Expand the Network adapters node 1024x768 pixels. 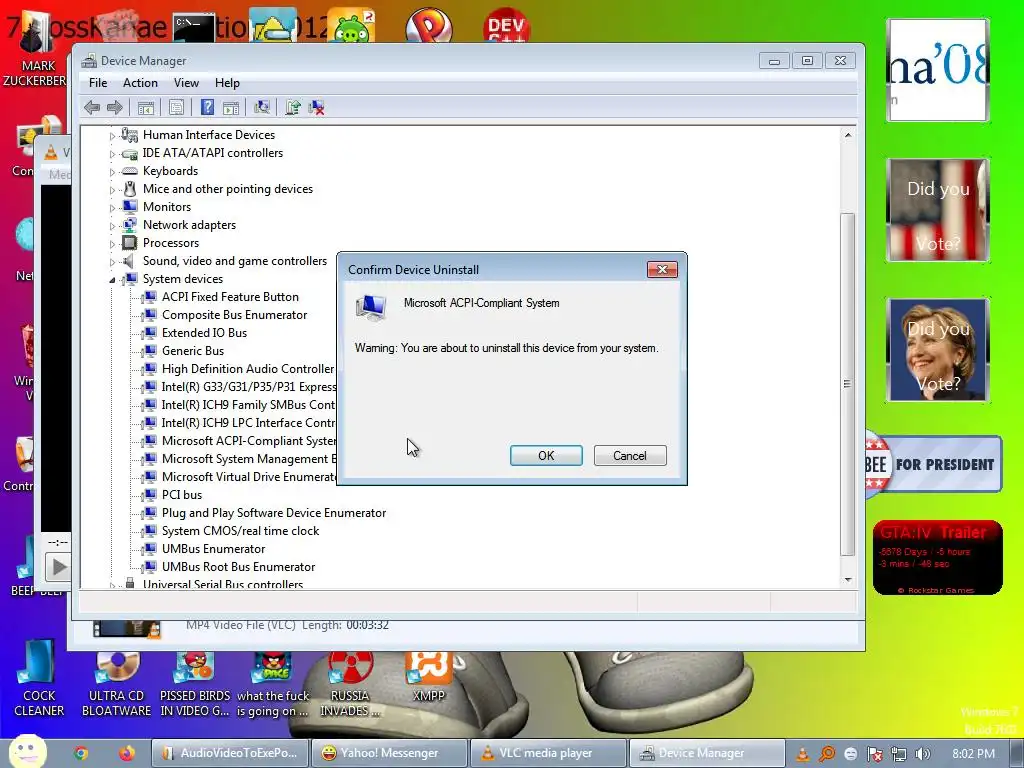click(x=112, y=226)
